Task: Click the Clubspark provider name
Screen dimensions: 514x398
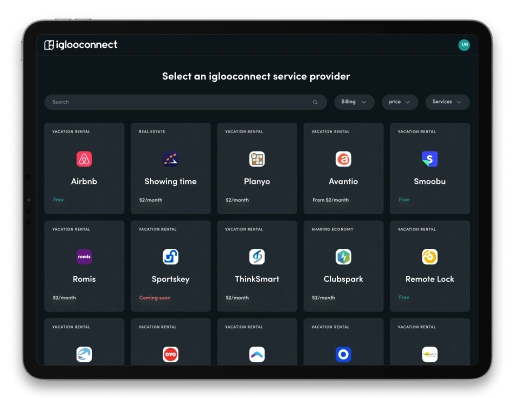Action: click(343, 279)
